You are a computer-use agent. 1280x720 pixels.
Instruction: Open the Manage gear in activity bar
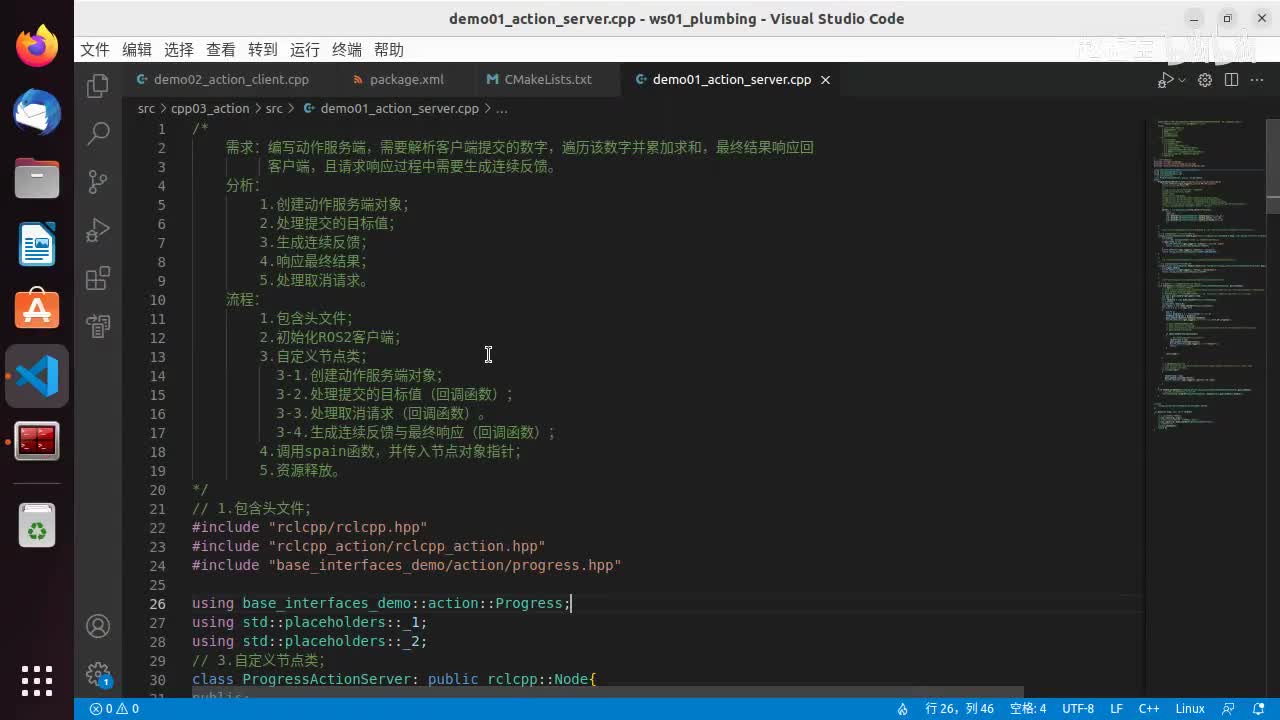click(98, 674)
